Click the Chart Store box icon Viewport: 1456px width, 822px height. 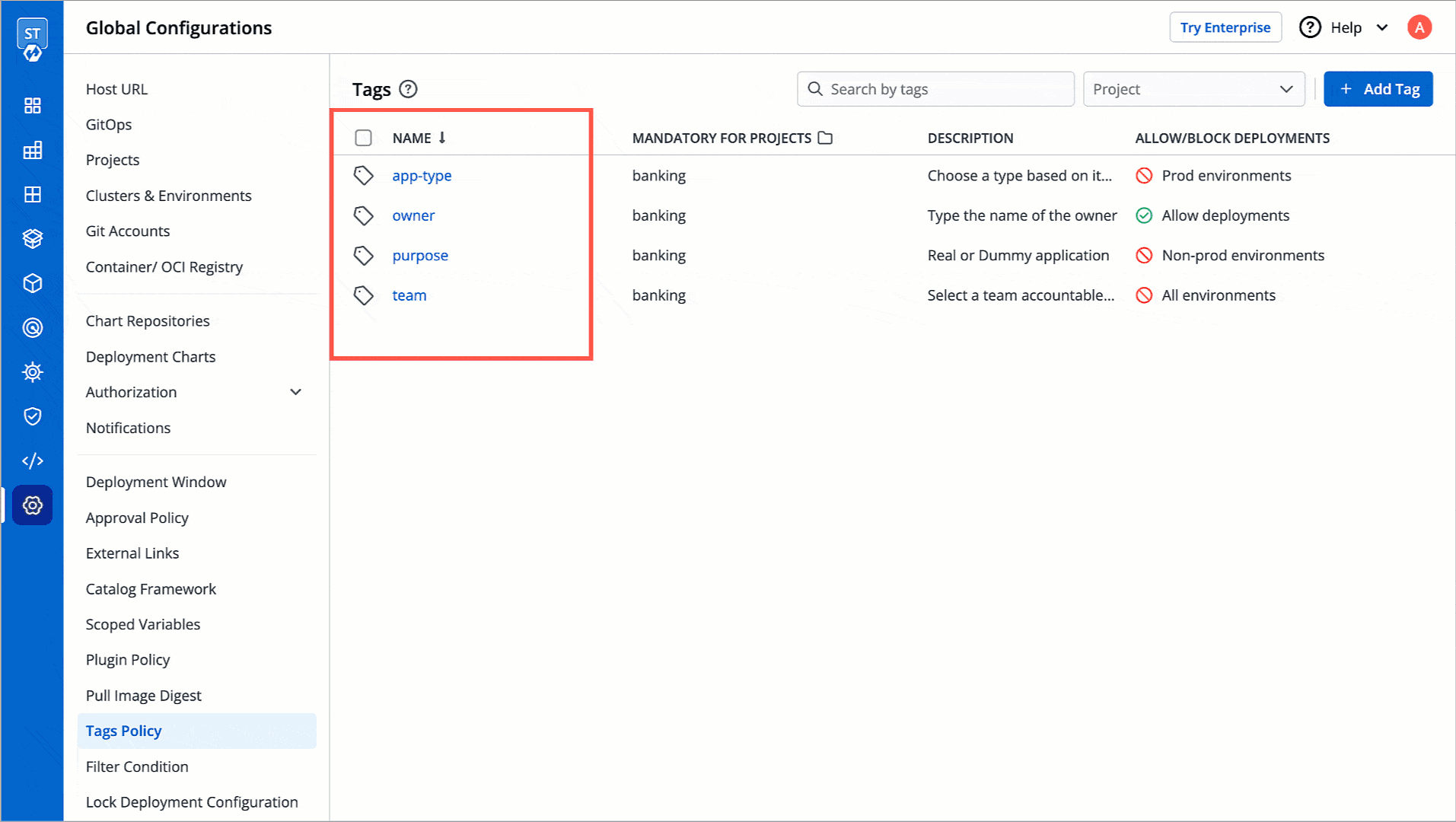pyautogui.click(x=32, y=238)
